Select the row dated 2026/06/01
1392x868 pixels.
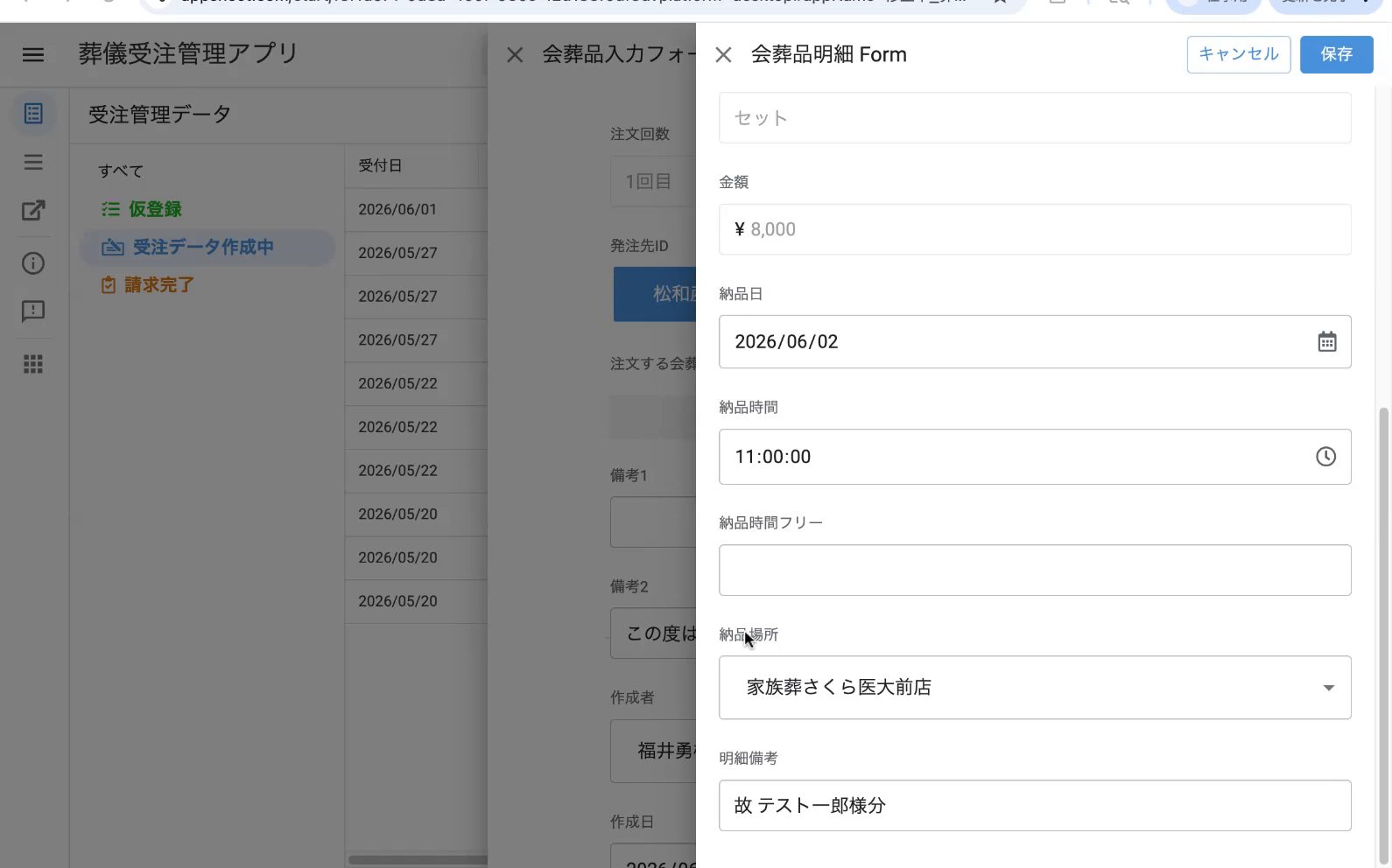pos(416,210)
